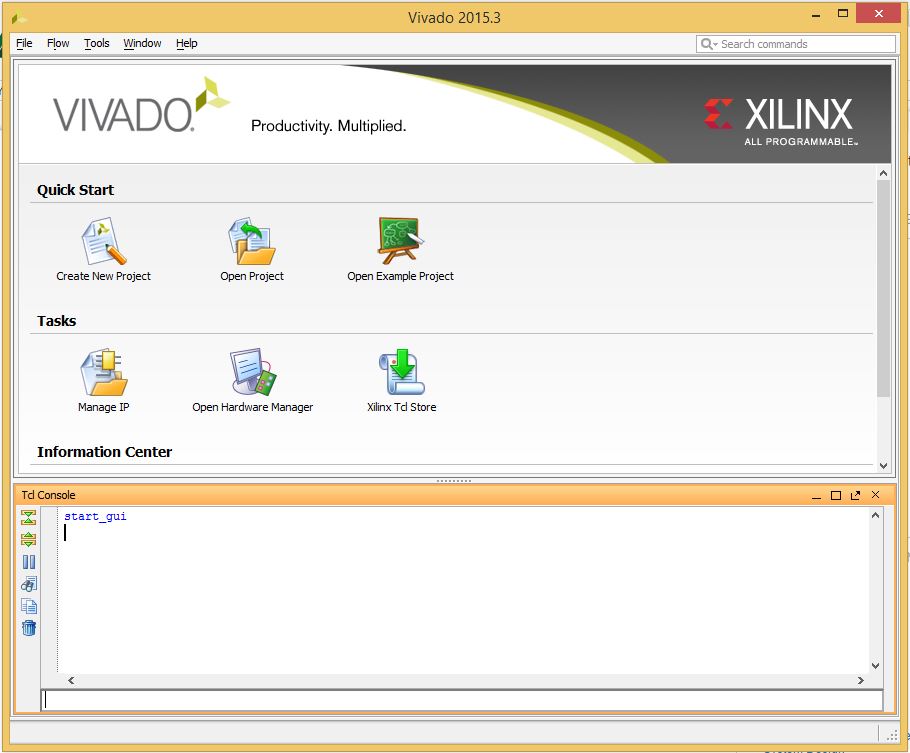
Task: Open the Help menu
Action: [x=186, y=44]
